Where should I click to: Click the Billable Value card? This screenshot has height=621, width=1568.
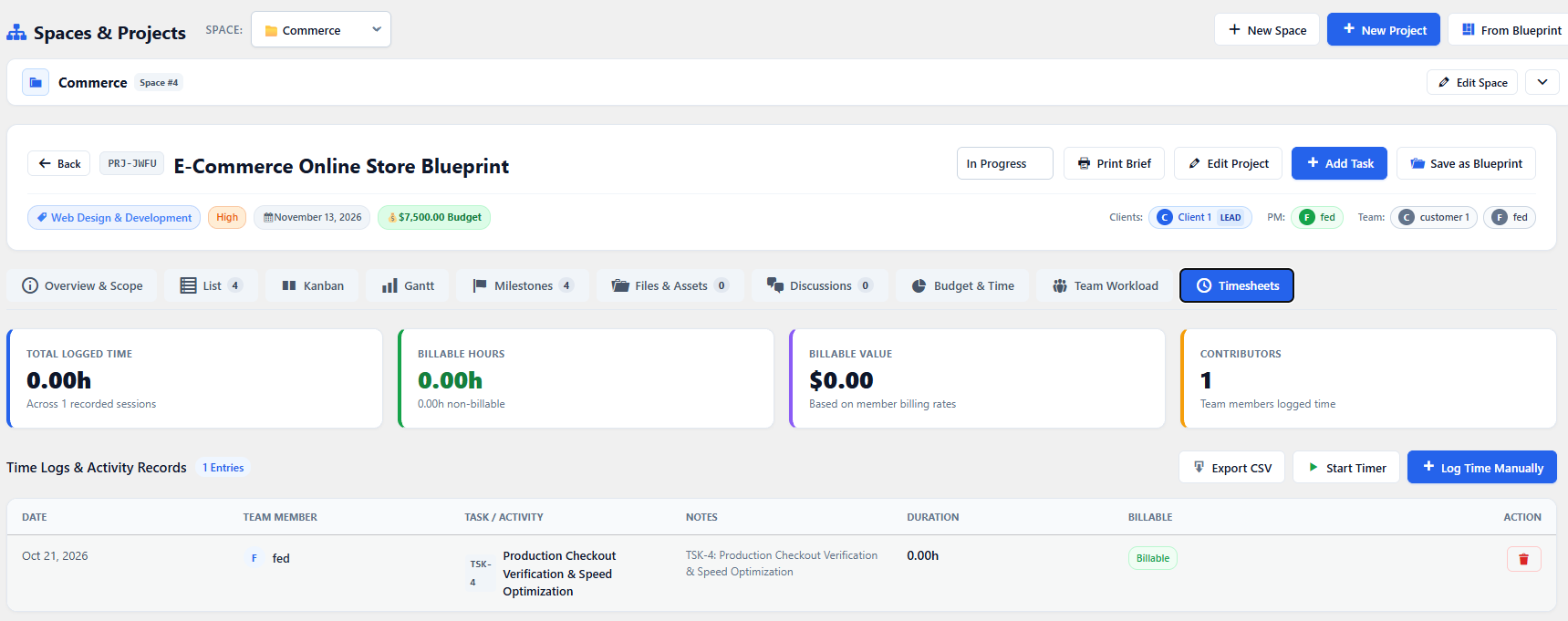pos(977,378)
